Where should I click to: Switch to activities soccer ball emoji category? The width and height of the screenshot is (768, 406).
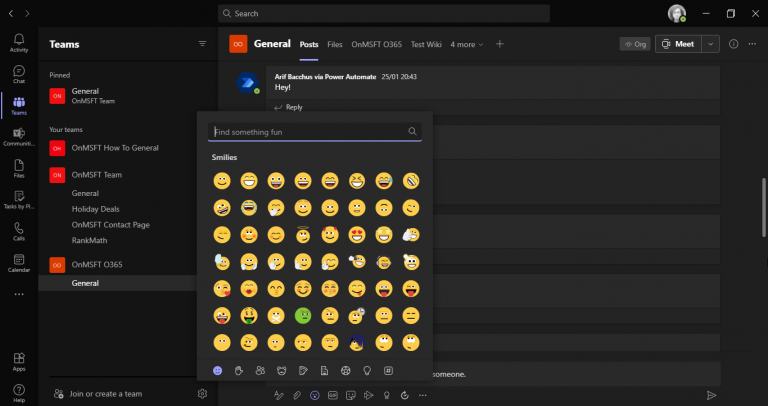coord(346,371)
